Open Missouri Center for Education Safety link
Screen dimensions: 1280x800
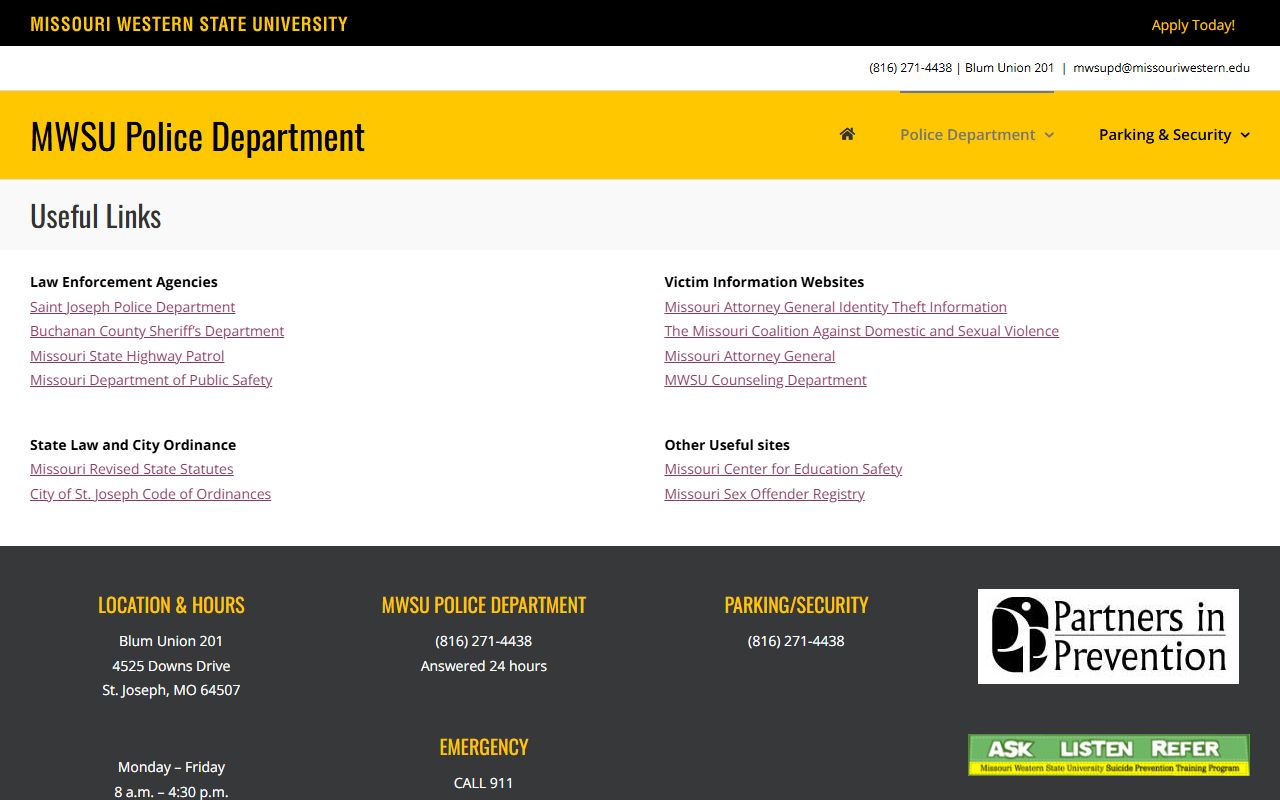click(783, 469)
